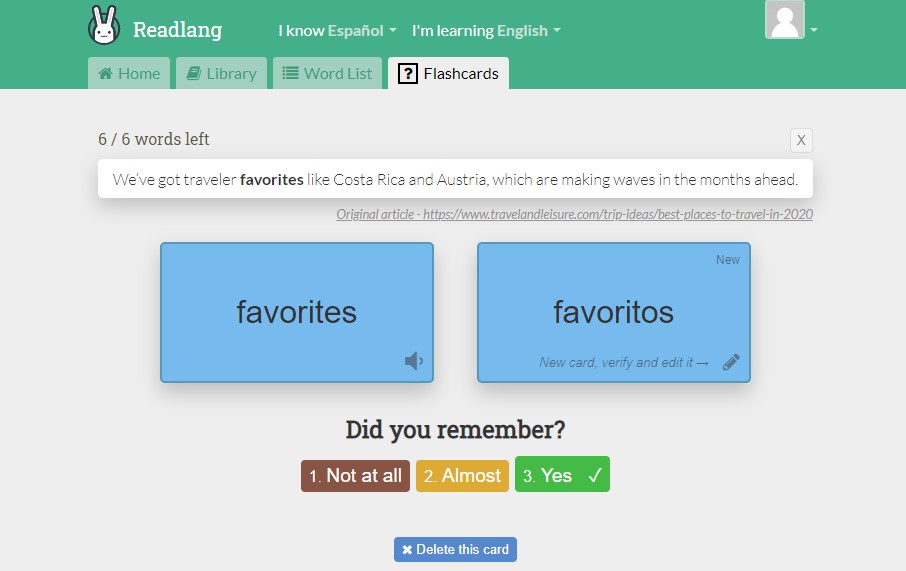Expand the "I know Español" dropdown
The image size is (906, 571).
tap(337, 31)
